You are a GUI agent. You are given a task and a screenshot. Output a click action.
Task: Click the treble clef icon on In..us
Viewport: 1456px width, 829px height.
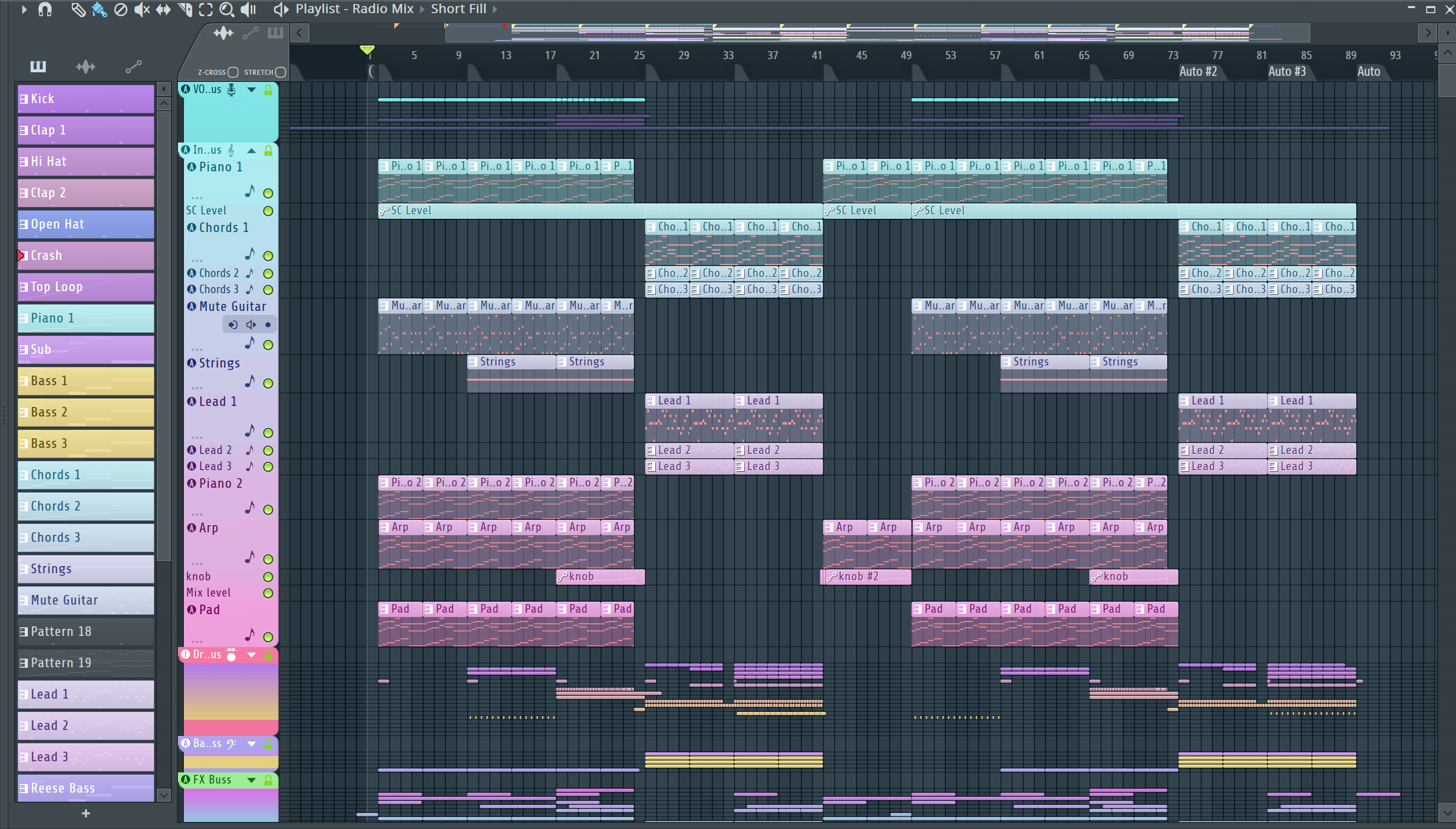(x=231, y=150)
